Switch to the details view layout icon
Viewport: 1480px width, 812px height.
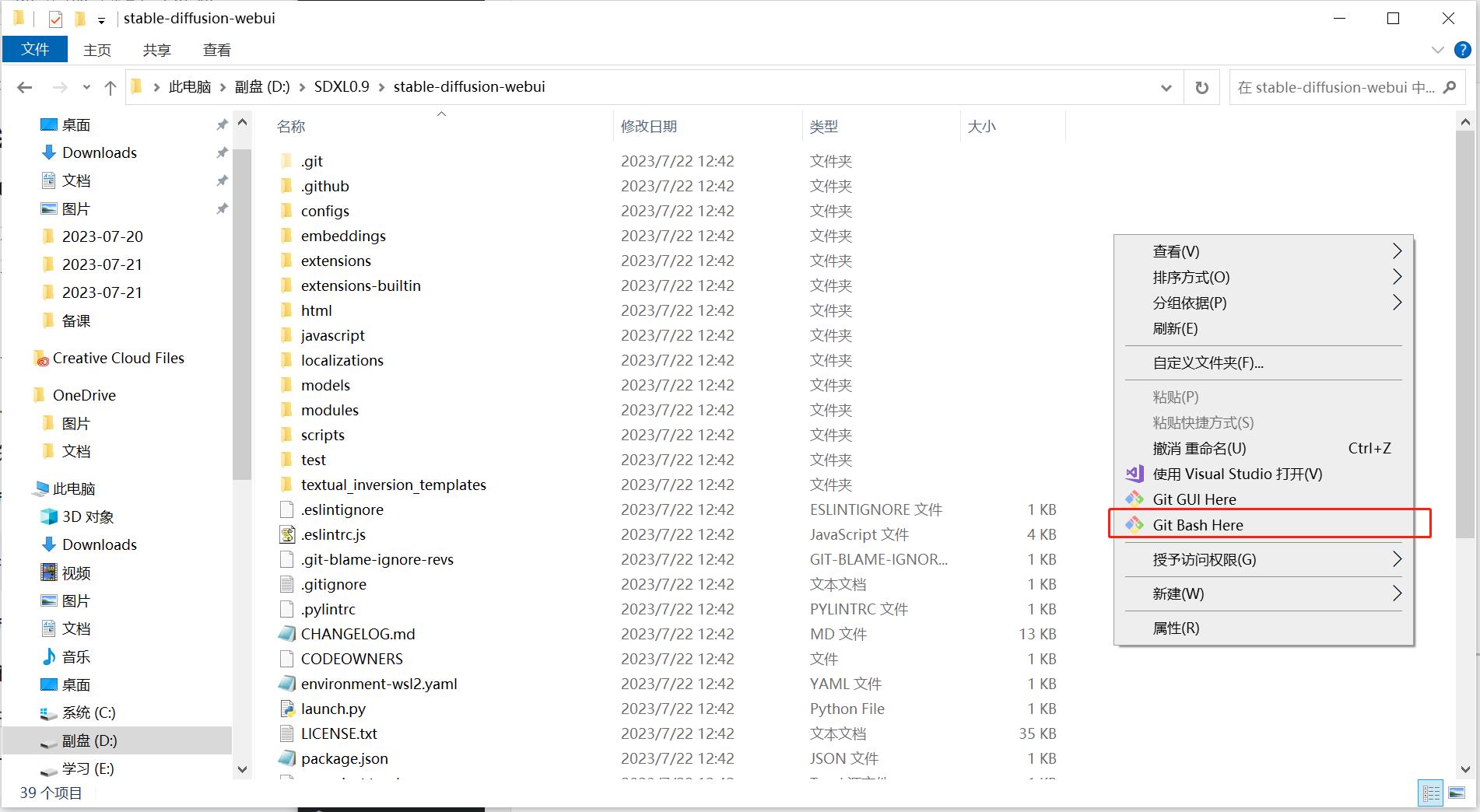[1432, 793]
